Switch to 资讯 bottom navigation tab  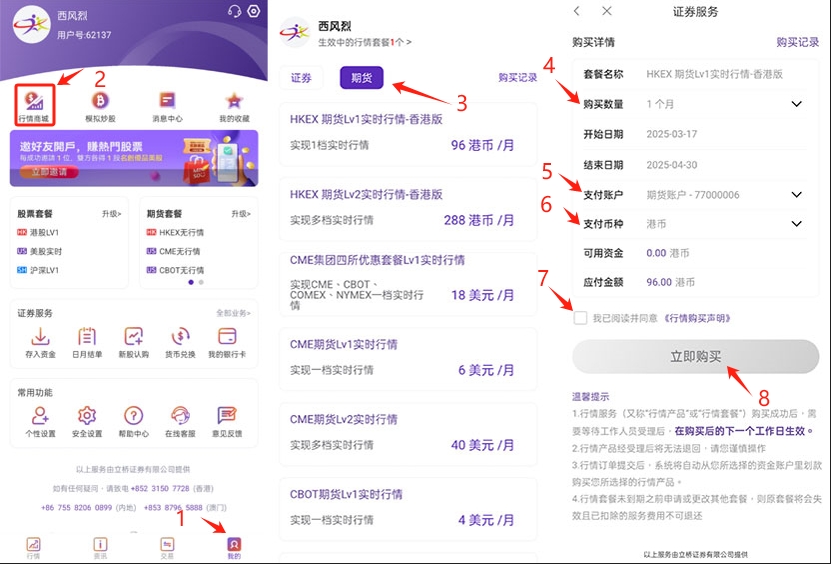(100, 548)
